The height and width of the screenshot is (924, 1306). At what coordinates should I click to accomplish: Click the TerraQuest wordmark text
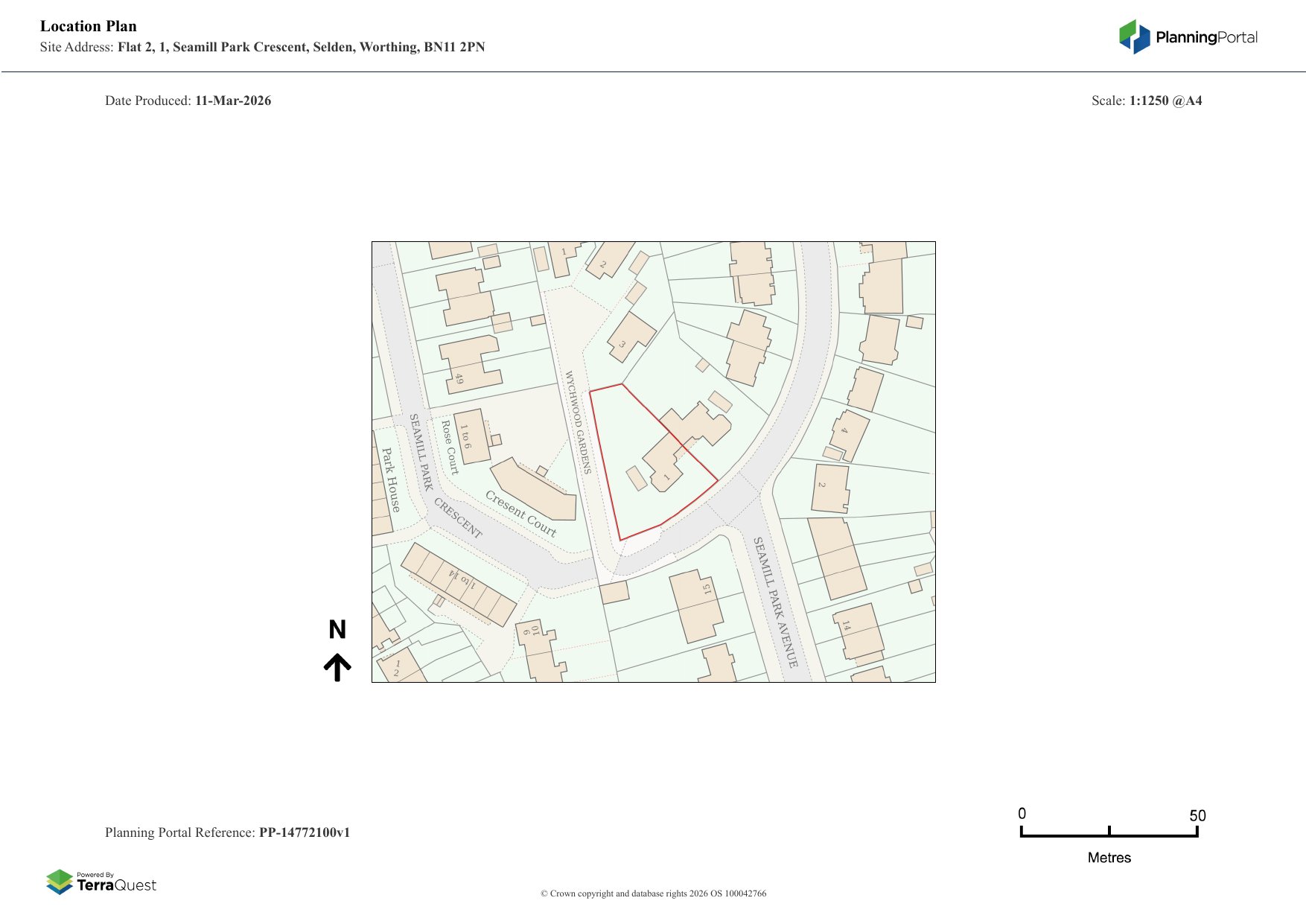116,885
